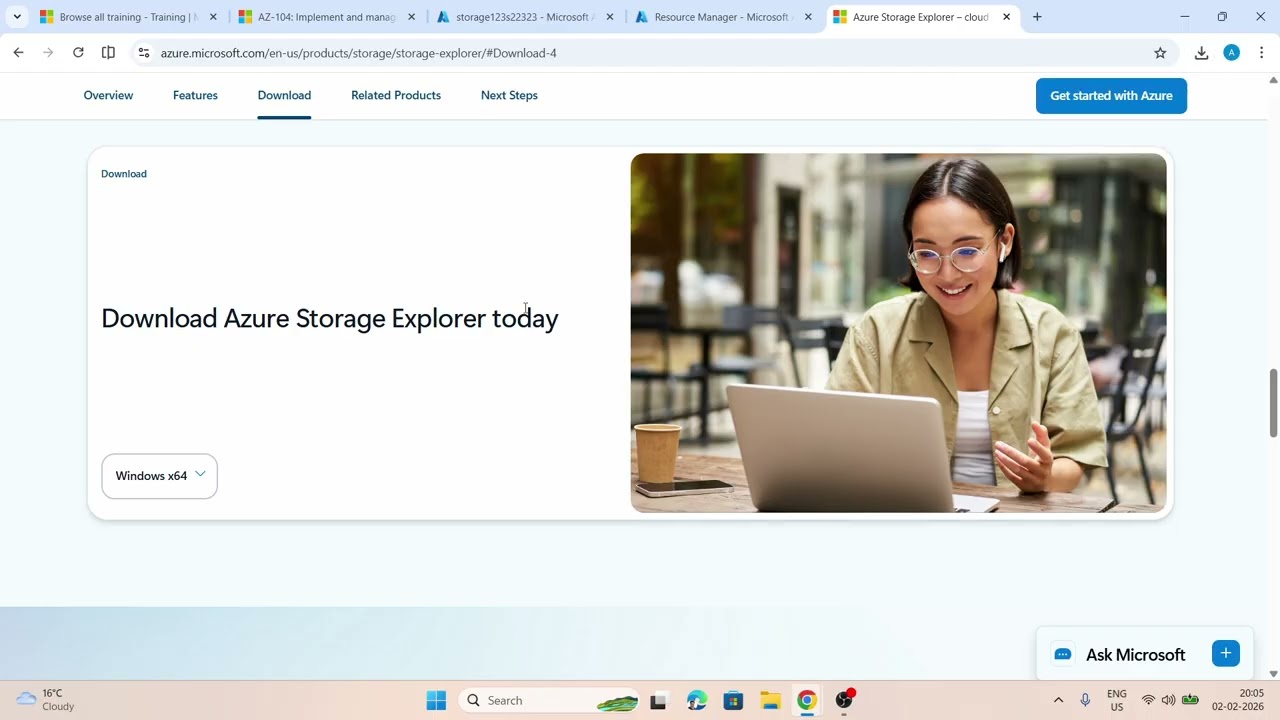Open the clock and date 20:05
The image size is (1280, 720).
tap(1238, 700)
